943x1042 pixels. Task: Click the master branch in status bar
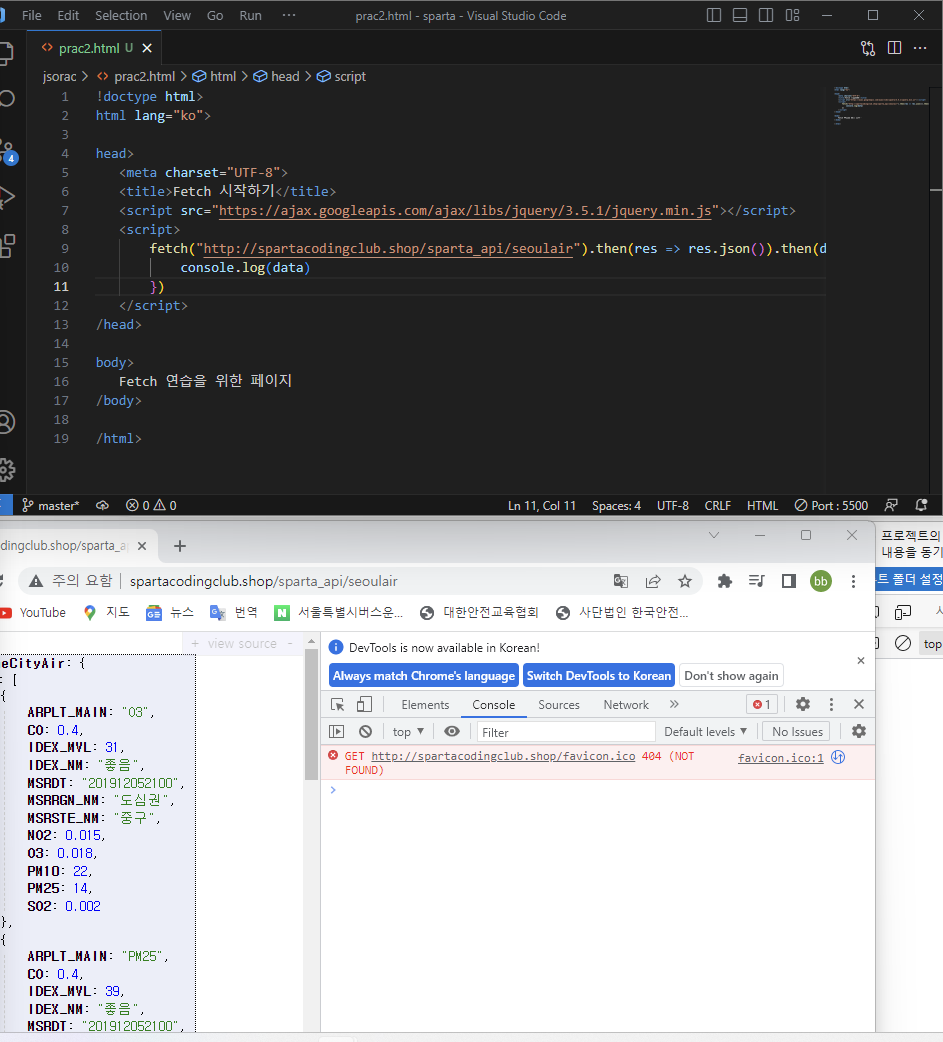[51, 506]
